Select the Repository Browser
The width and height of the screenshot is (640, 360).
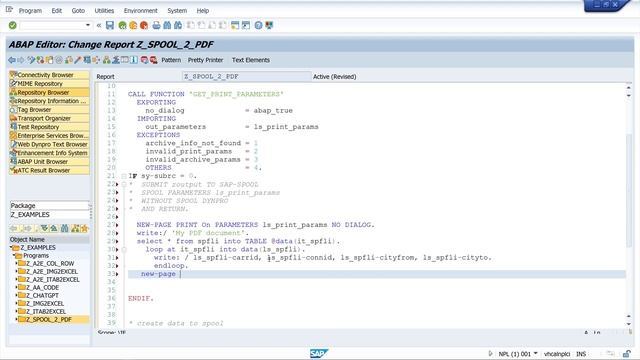click(49, 92)
